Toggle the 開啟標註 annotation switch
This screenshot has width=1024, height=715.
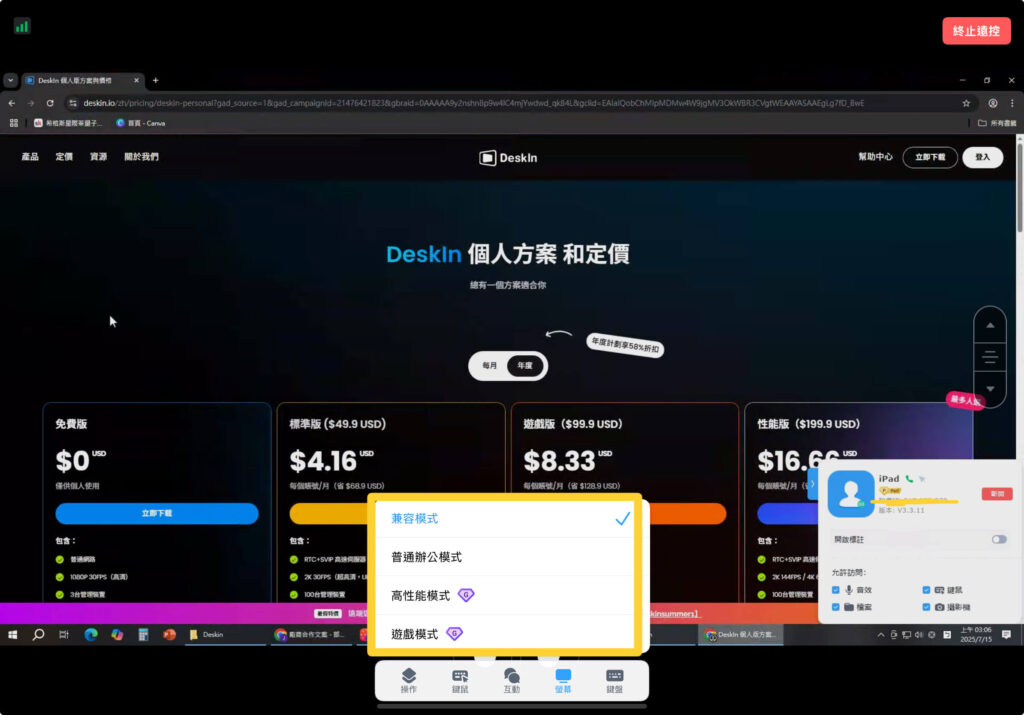pos(999,539)
